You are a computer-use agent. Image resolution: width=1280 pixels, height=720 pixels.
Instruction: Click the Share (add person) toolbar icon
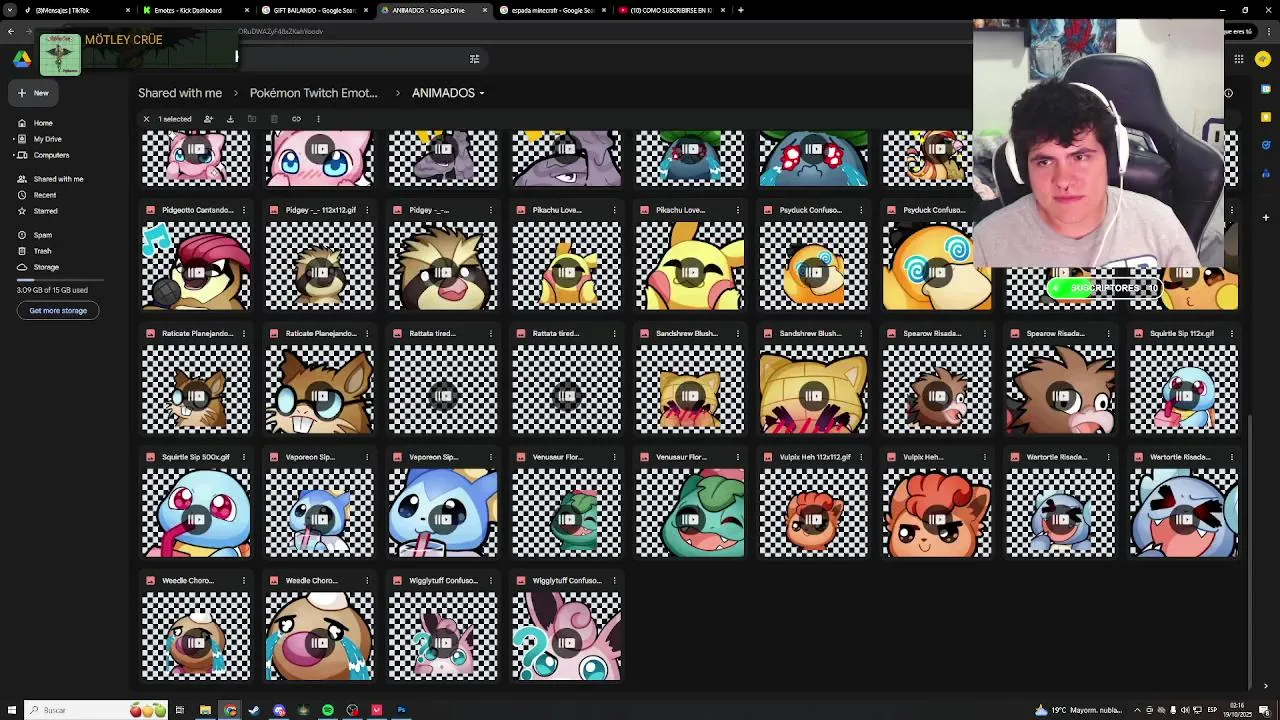click(x=208, y=119)
